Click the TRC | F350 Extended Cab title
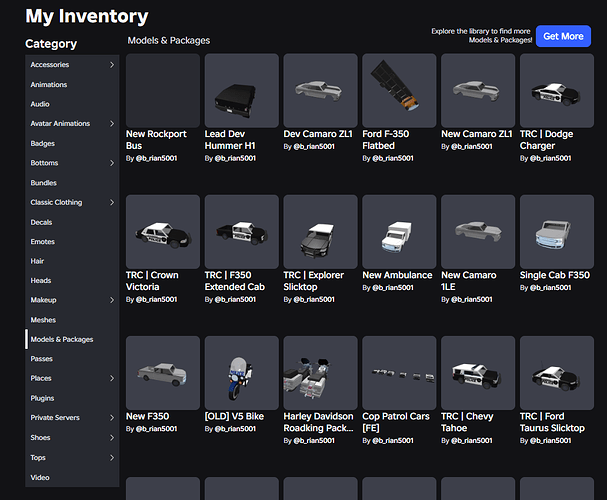Viewport: 607px width, 500px height. click(235, 281)
